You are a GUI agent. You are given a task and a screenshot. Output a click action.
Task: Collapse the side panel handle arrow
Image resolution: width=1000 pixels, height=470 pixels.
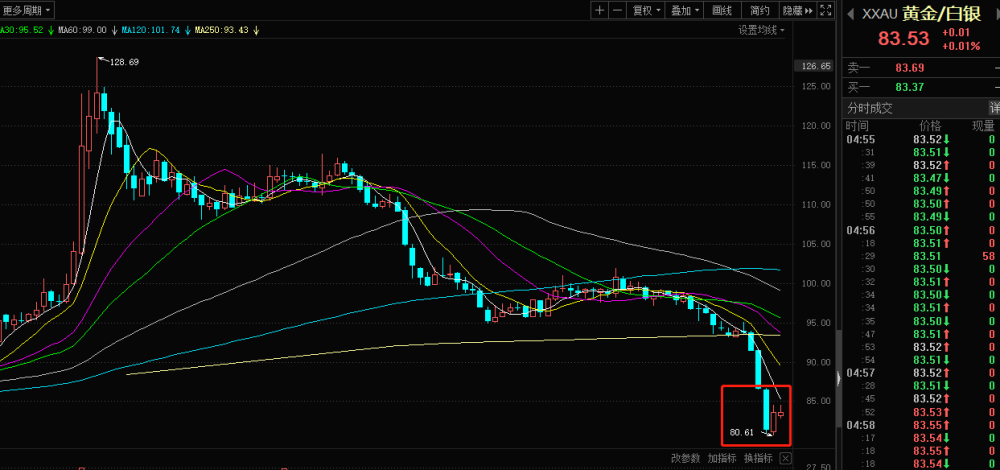coord(839,378)
